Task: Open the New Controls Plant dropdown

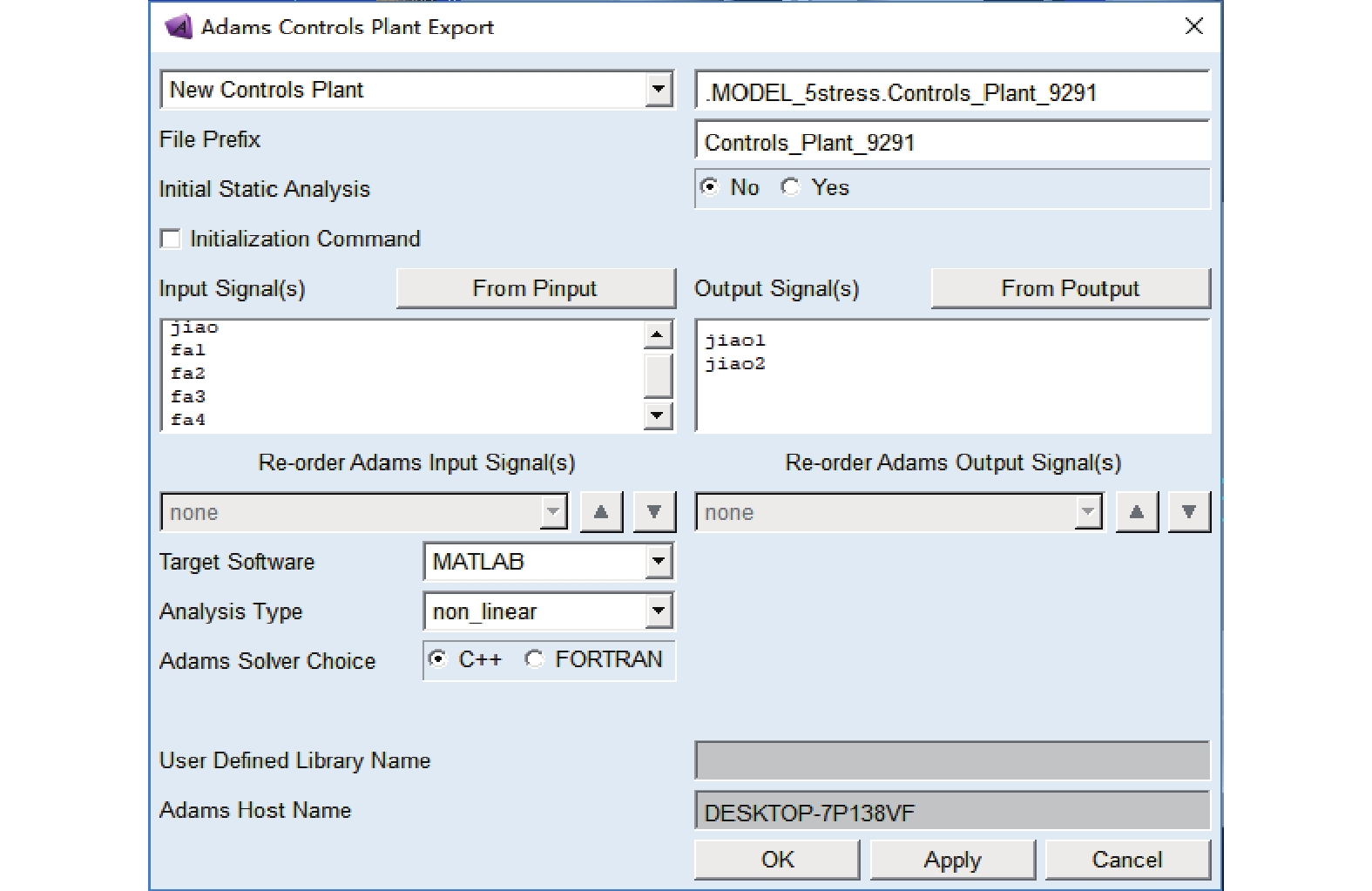Action: (659, 90)
